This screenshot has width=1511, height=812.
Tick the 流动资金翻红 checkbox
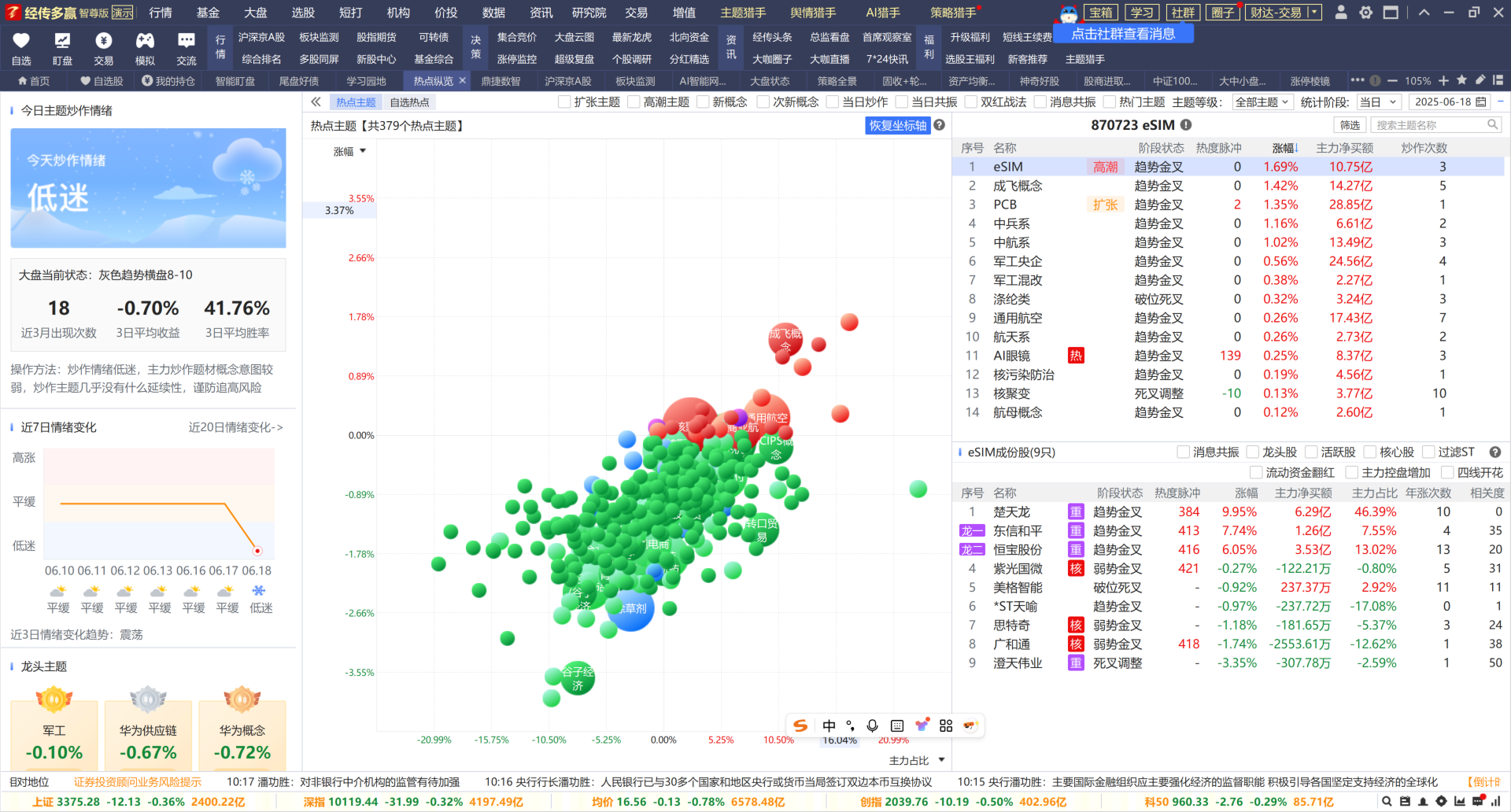[1256, 472]
